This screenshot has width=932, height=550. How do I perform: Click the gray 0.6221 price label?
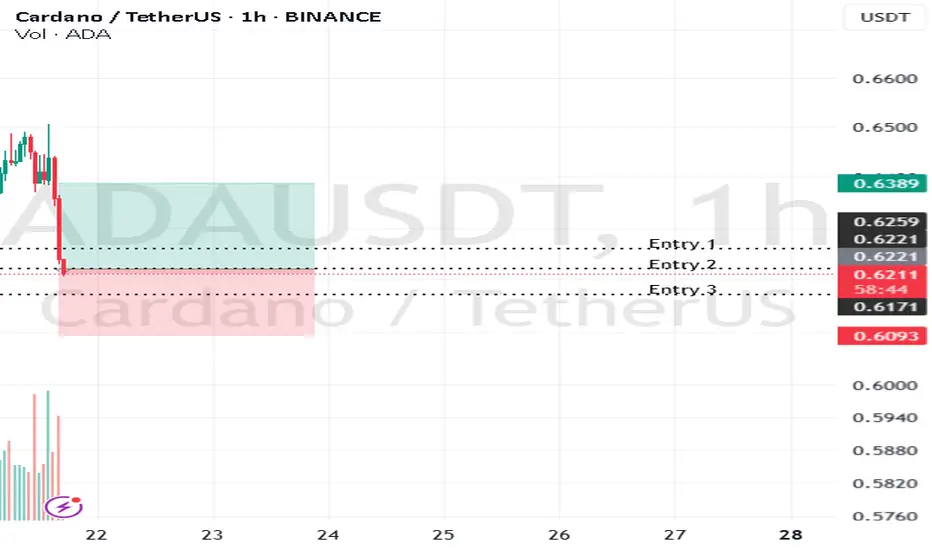[882, 256]
